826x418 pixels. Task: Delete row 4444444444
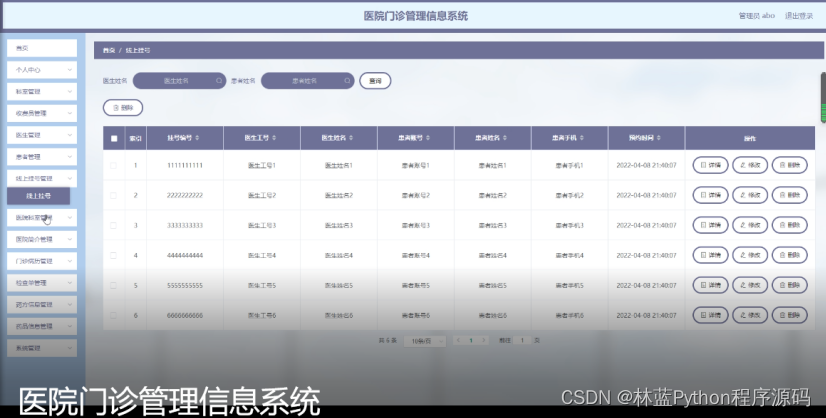(x=790, y=256)
